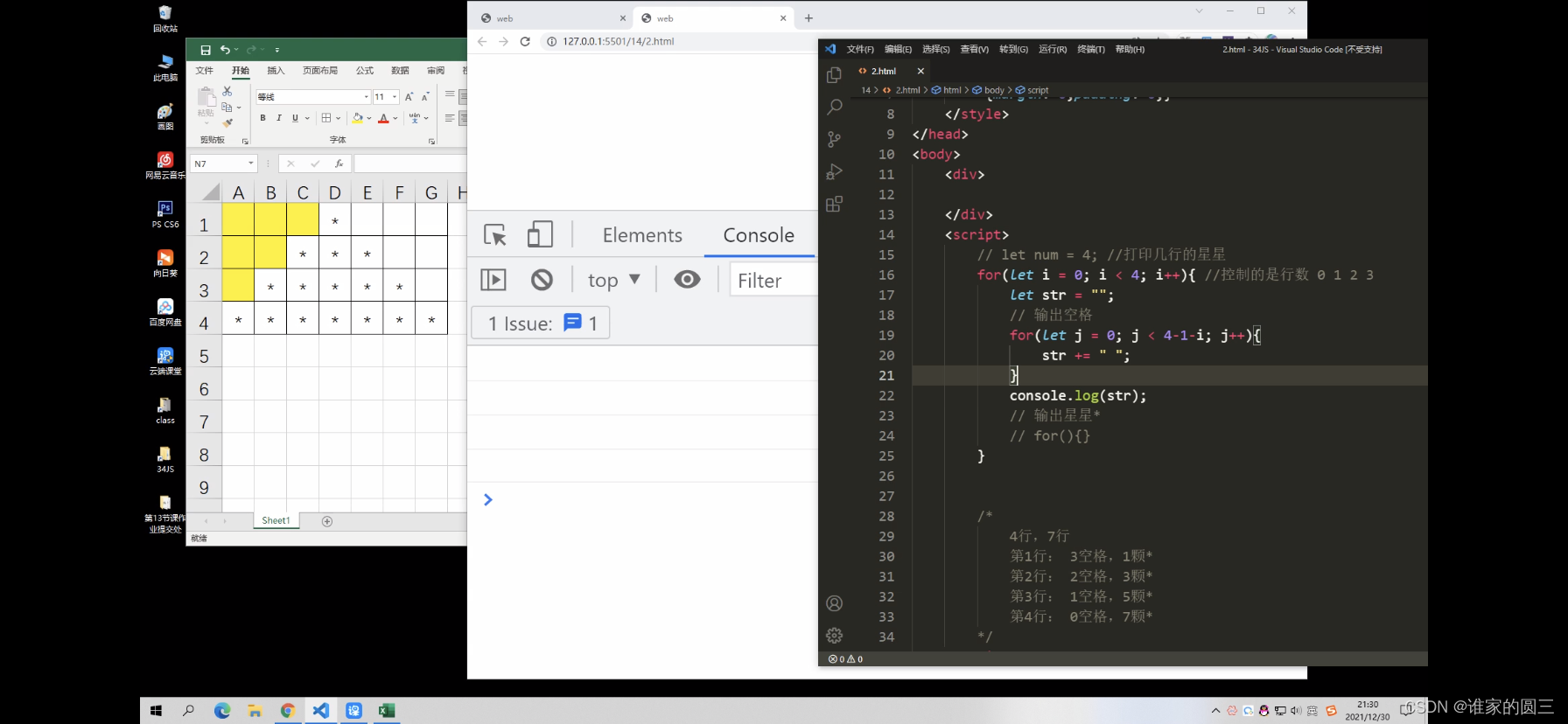The width and height of the screenshot is (1568, 724).
Task: Switch to Excel 页面布局 ribbon tab
Action: pyautogui.click(x=320, y=71)
